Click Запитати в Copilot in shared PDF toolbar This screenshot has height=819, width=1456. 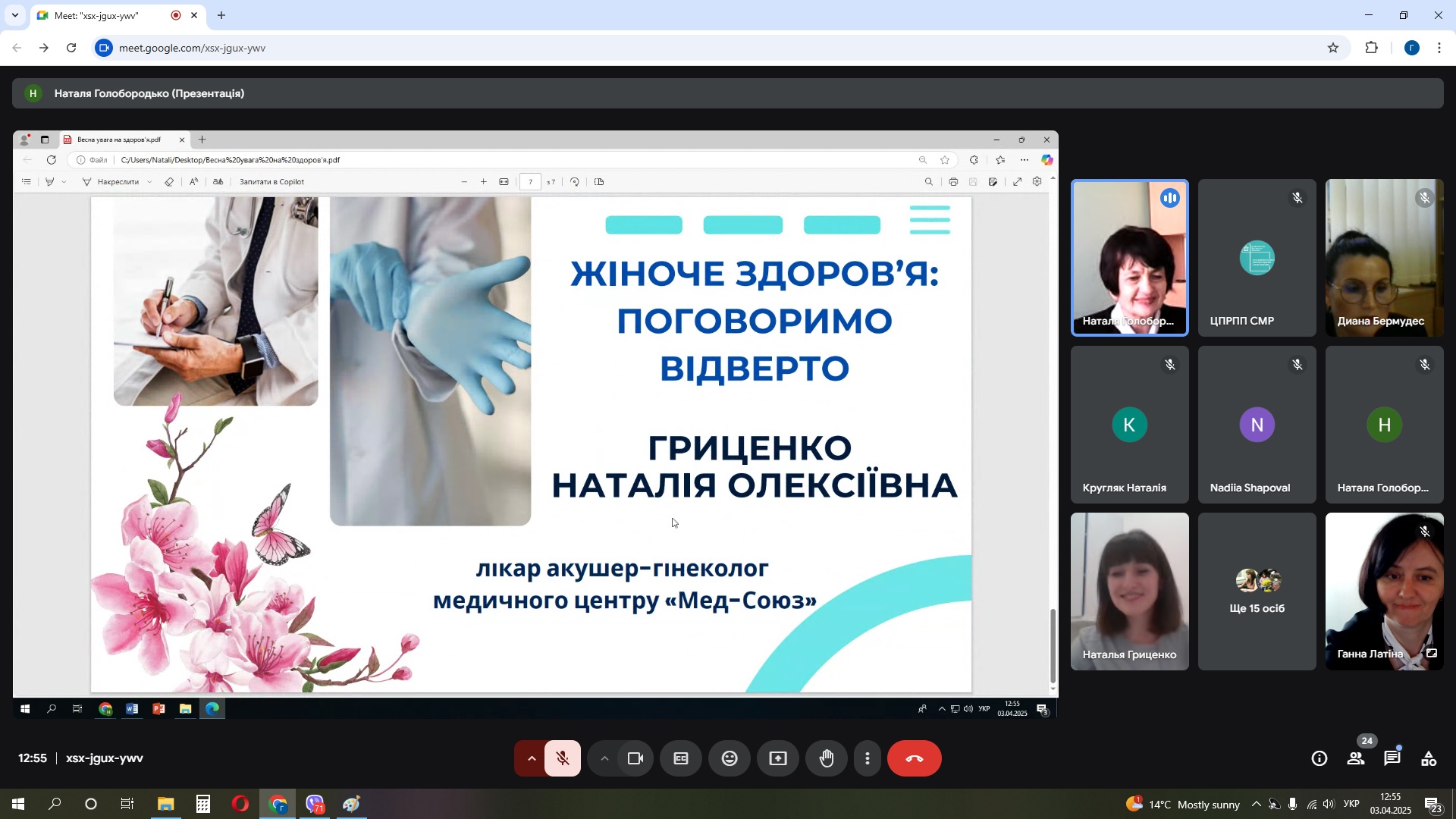pos(271,182)
